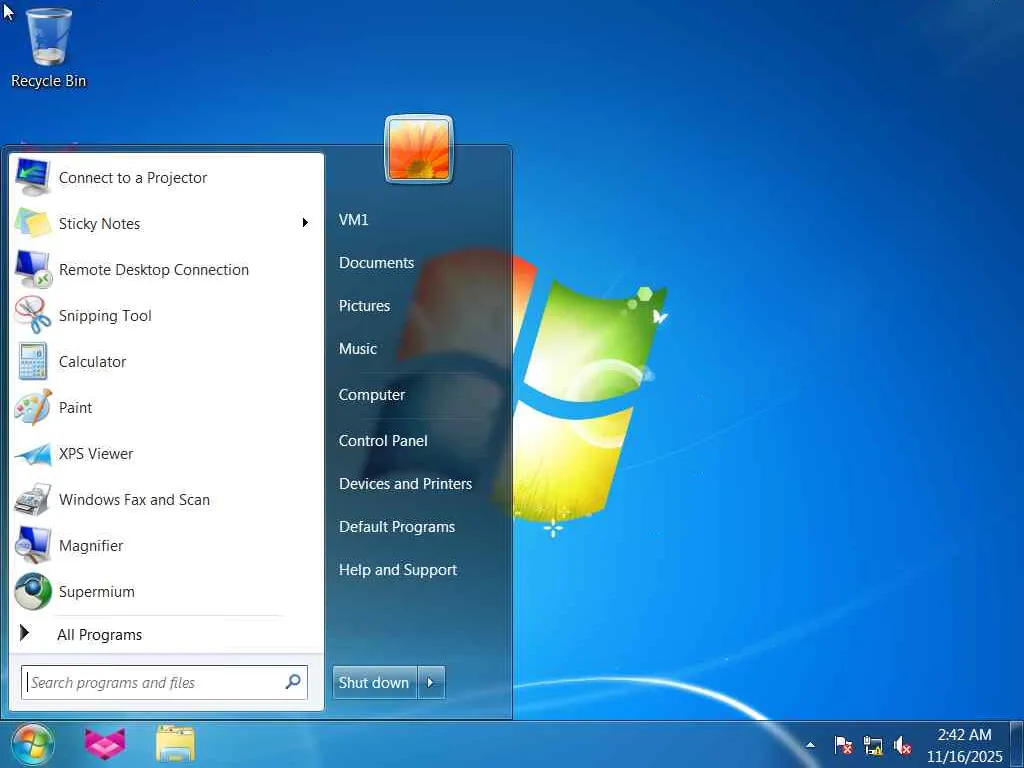Launch the Calculator icon
Viewport: 1024px width, 768px height.
click(x=33, y=361)
